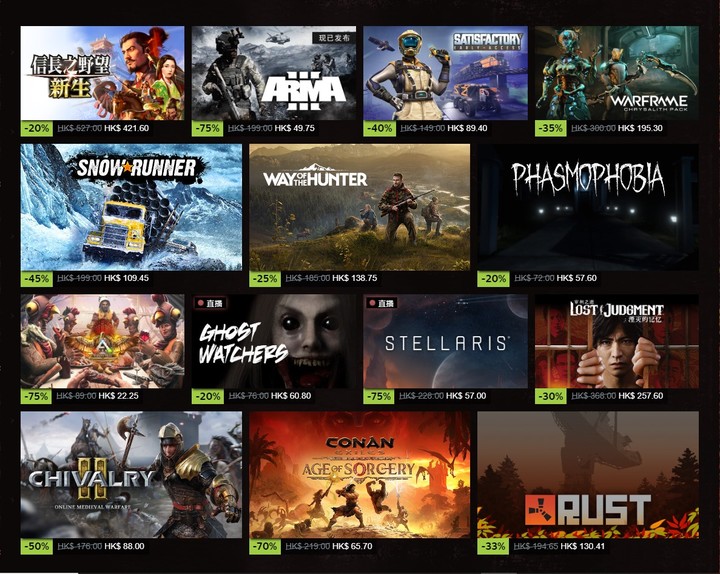Open the Lost Judgment capsule
720x574 pixels.
pos(617,341)
